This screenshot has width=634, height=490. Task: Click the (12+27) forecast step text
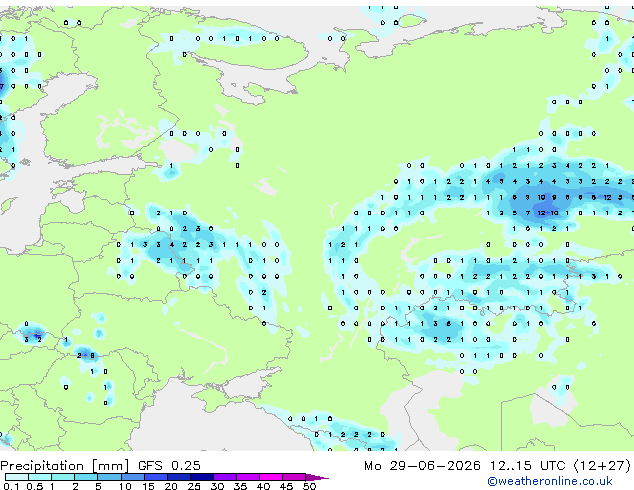[x=602, y=466]
